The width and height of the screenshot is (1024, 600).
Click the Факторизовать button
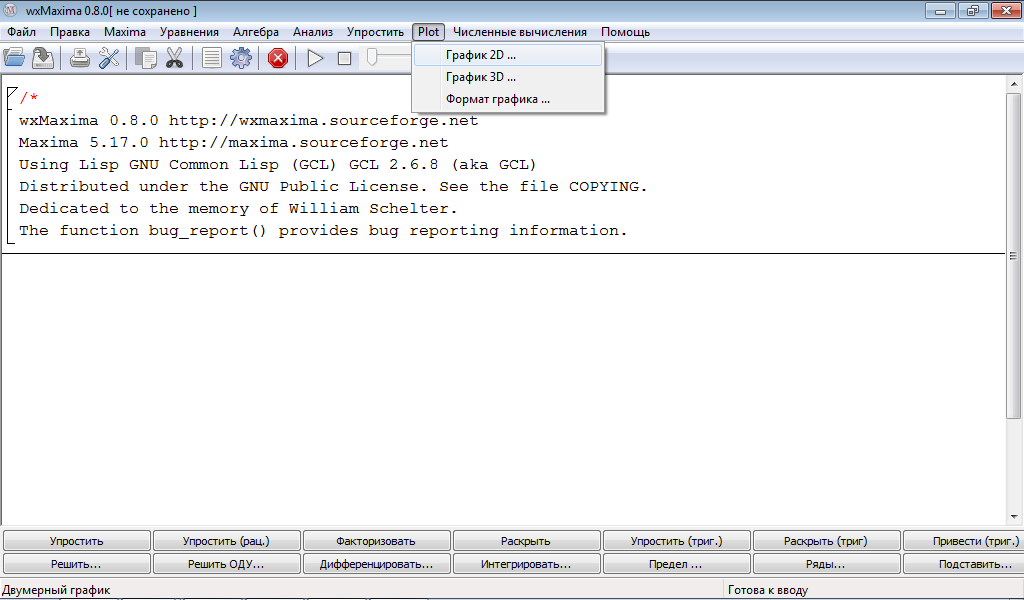click(377, 541)
